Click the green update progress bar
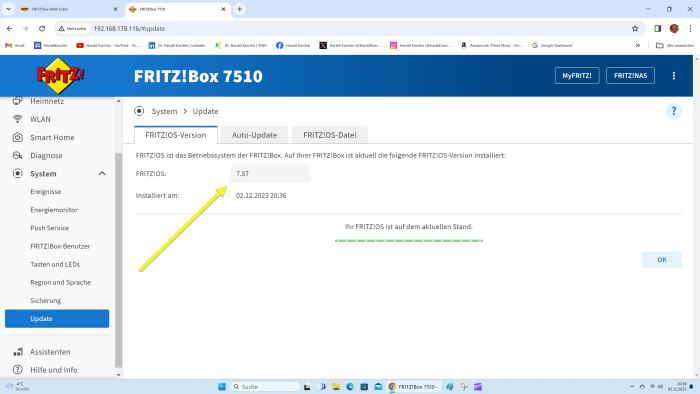700x394 pixels. (409, 241)
